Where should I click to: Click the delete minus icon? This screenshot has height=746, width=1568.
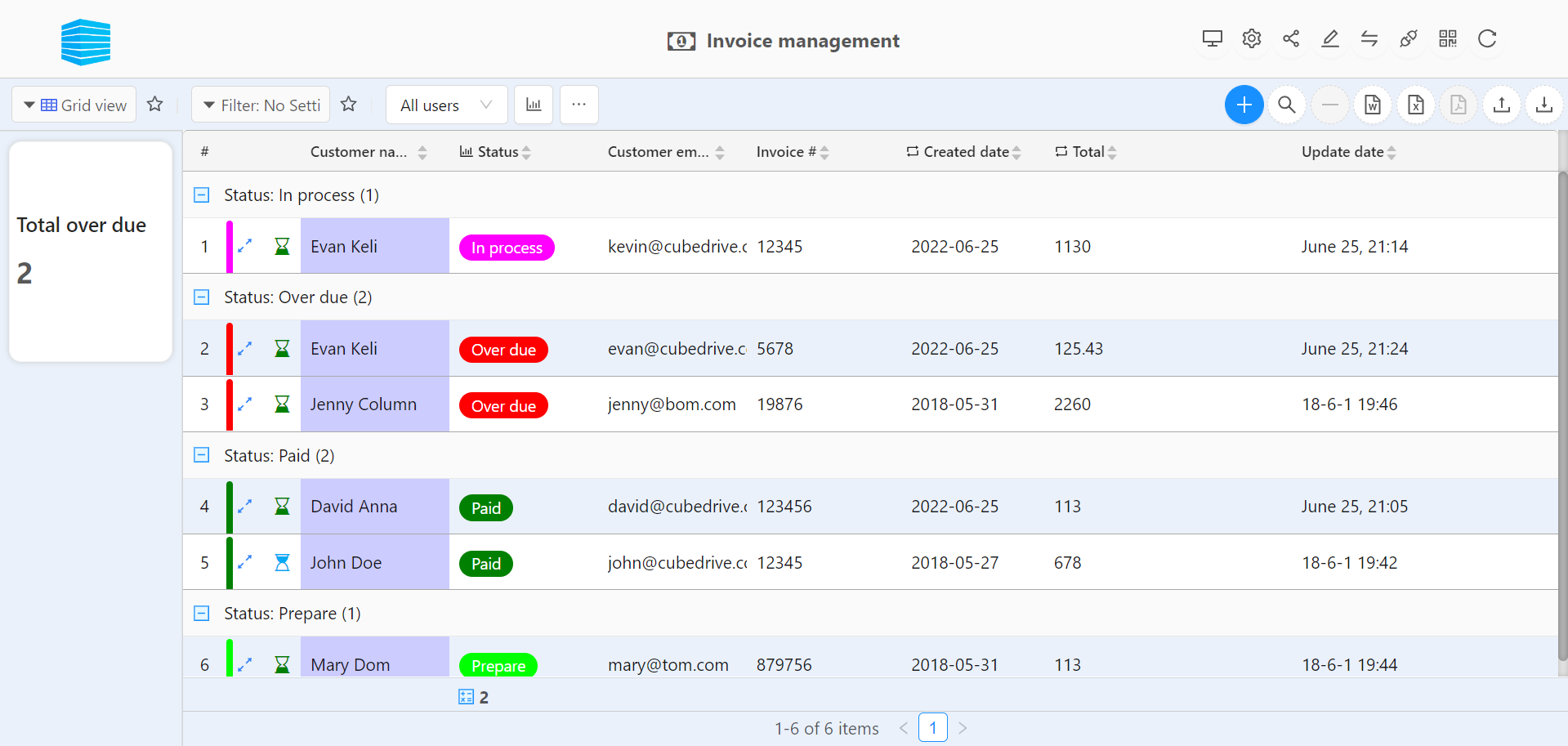(1329, 105)
